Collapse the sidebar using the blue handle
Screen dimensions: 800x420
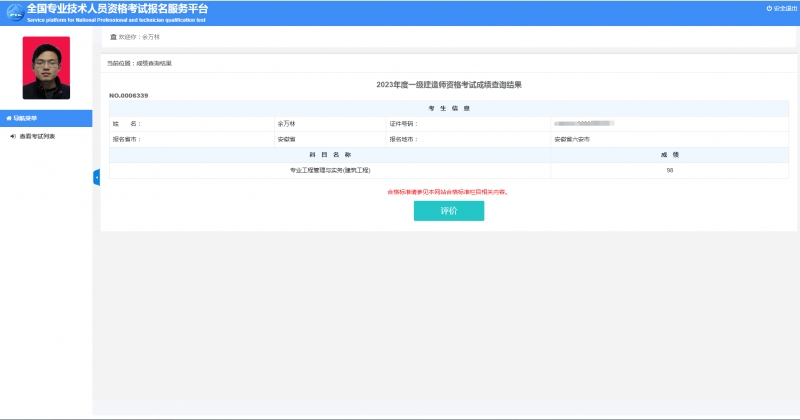click(96, 177)
